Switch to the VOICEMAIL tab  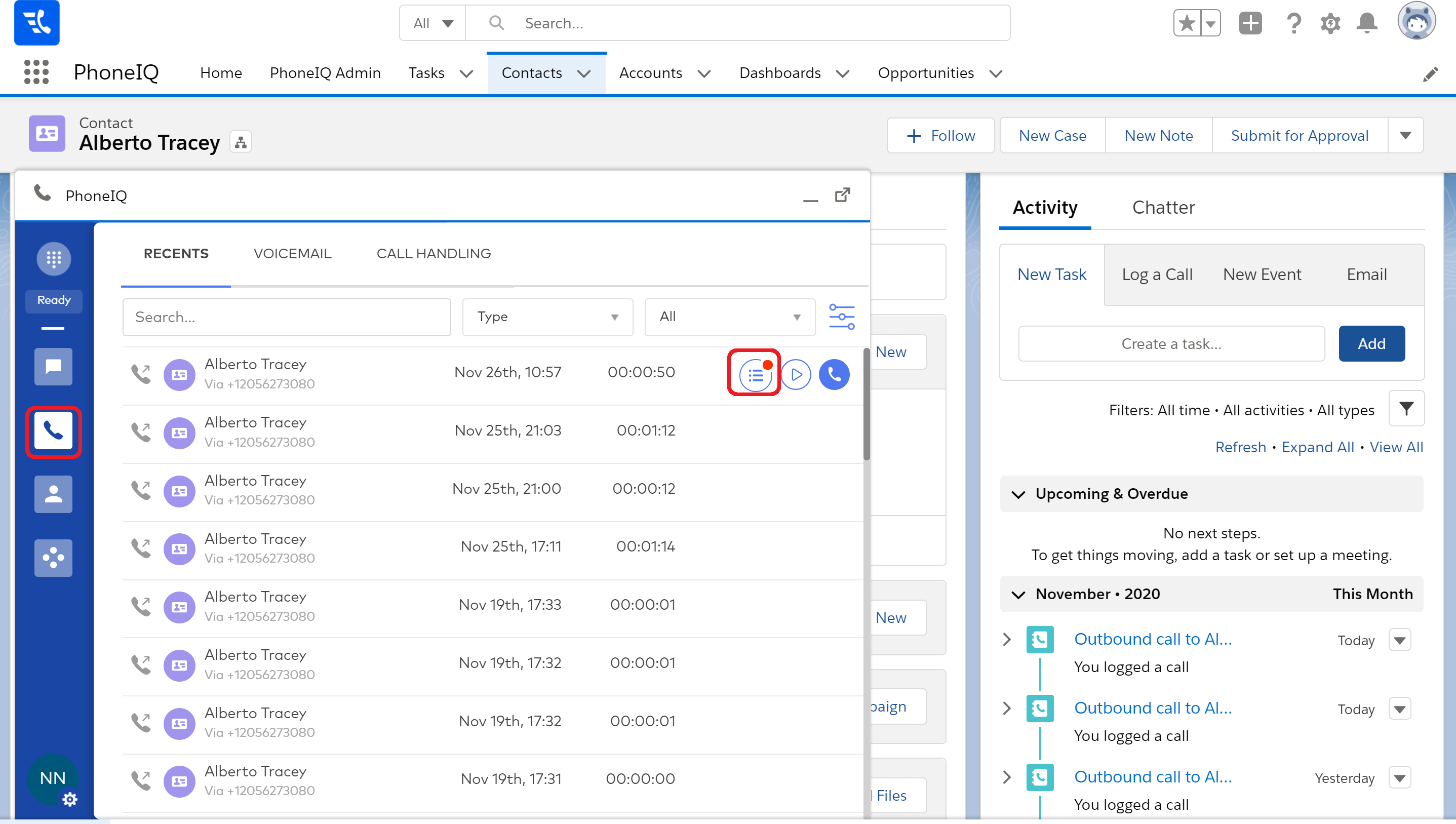(293, 254)
